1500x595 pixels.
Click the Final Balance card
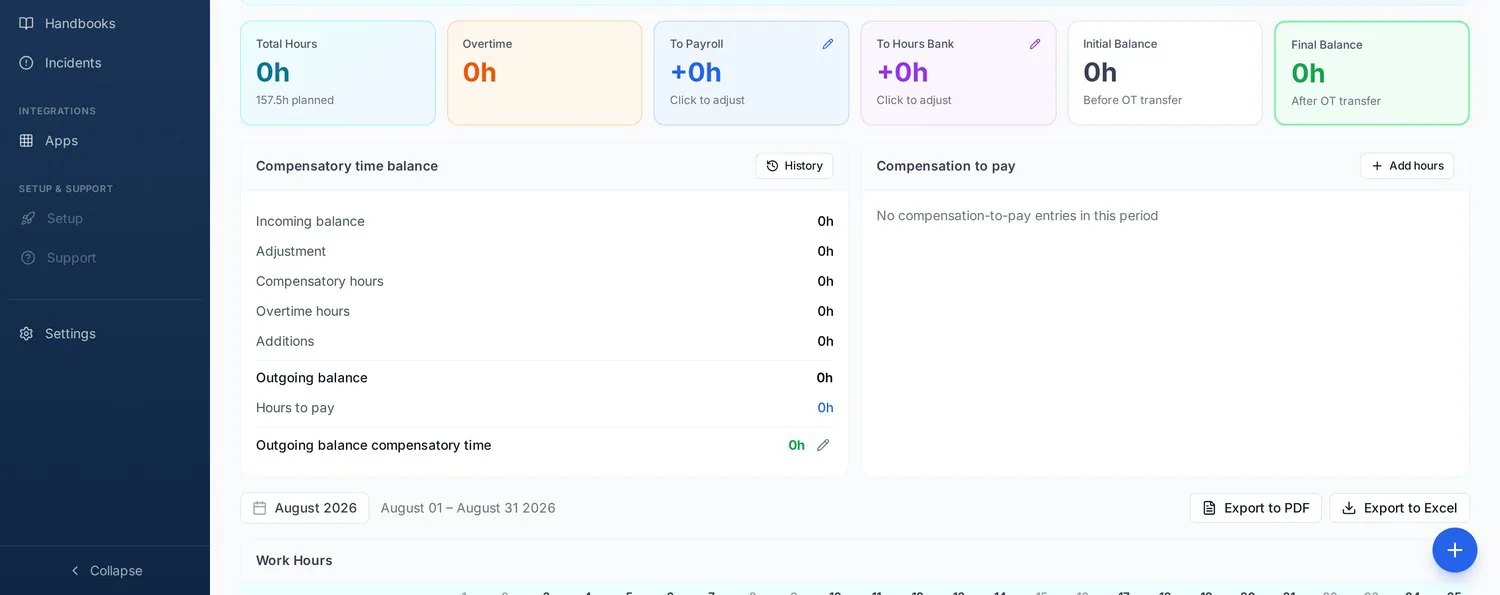coord(1372,73)
